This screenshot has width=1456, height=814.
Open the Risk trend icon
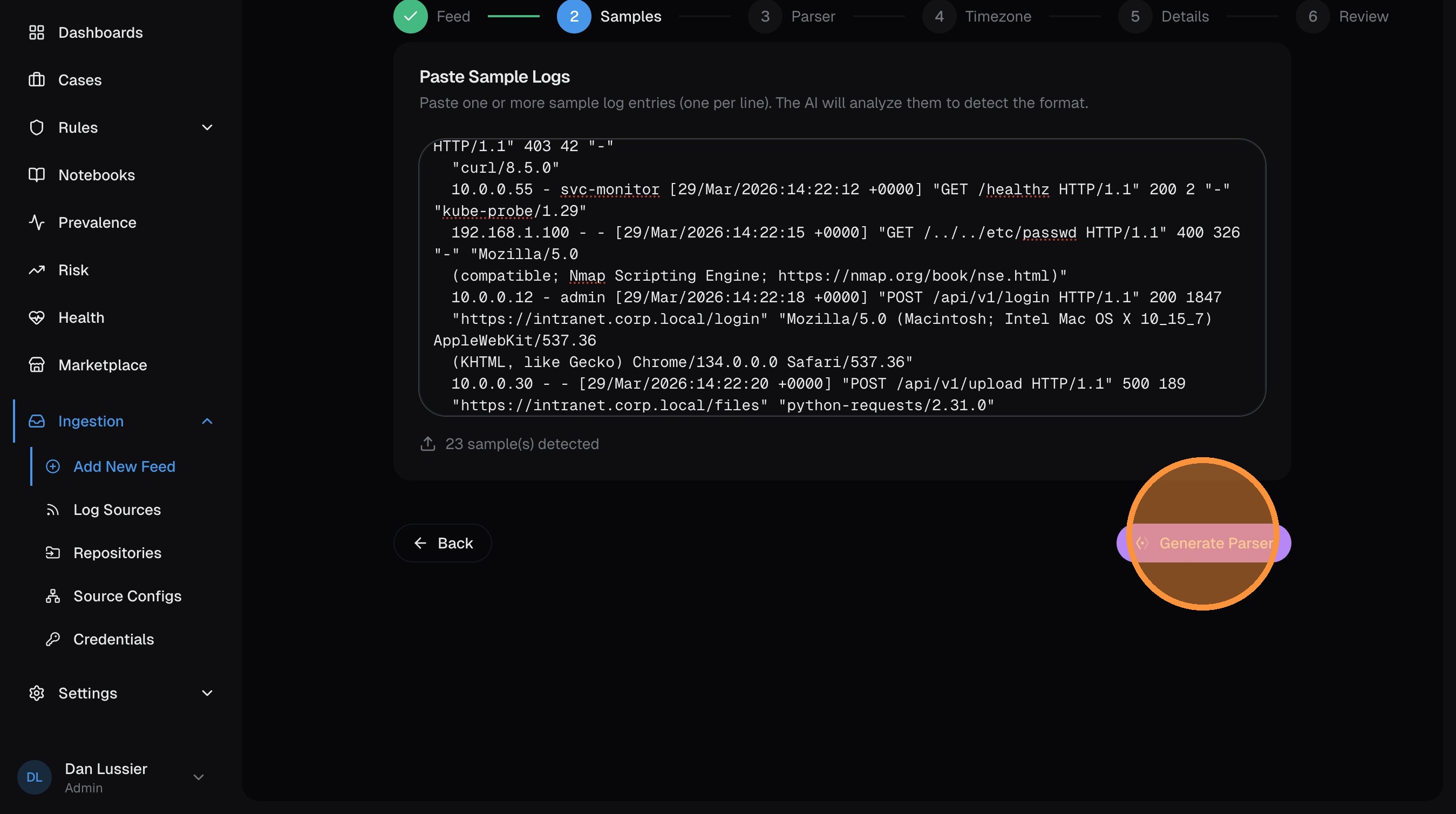click(x=37, y=270)
